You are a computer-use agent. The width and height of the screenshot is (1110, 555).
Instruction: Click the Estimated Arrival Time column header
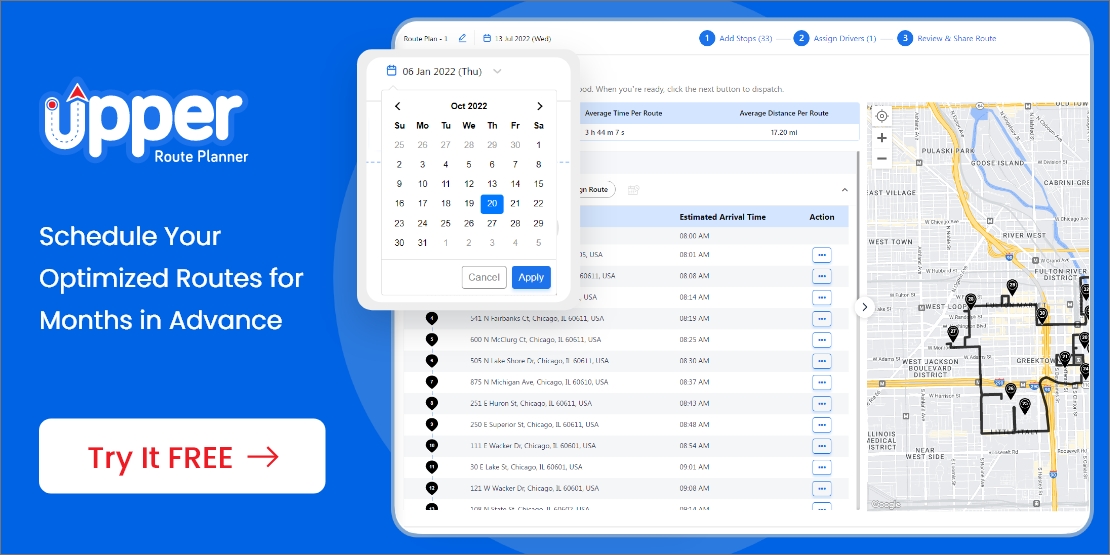(x=722, y=217)
